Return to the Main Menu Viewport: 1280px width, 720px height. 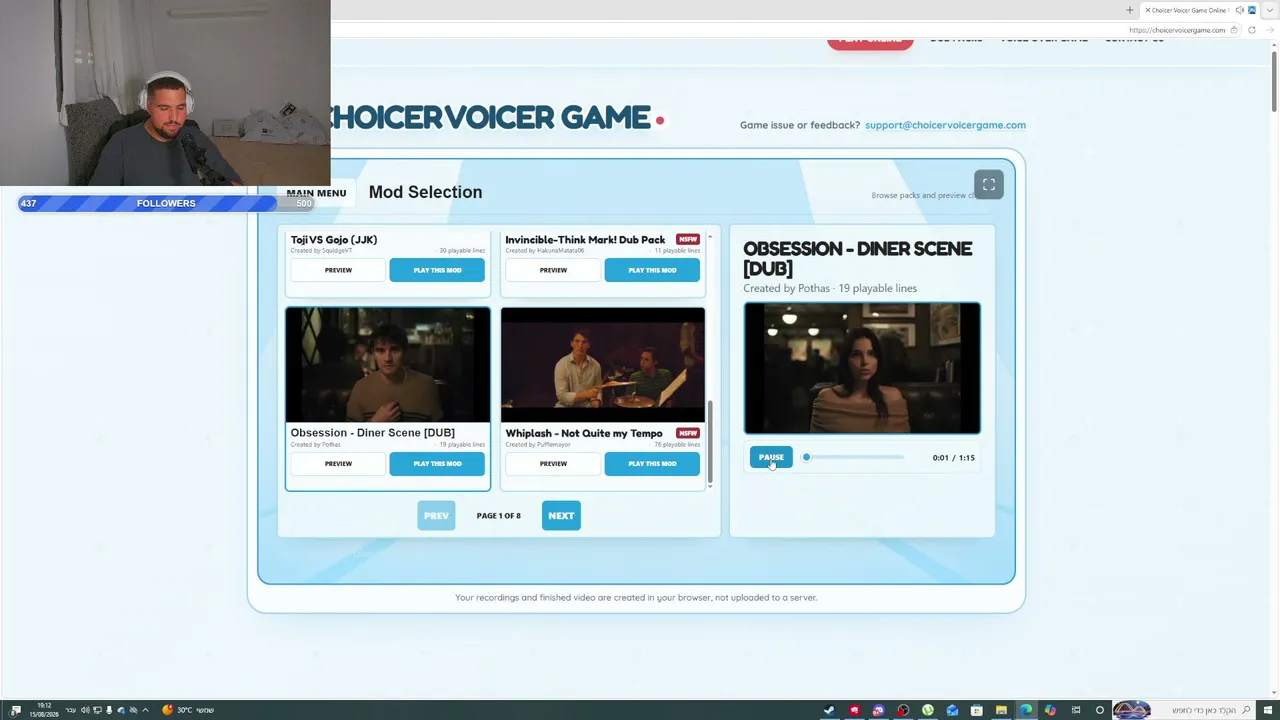click(x=316, y=193)
